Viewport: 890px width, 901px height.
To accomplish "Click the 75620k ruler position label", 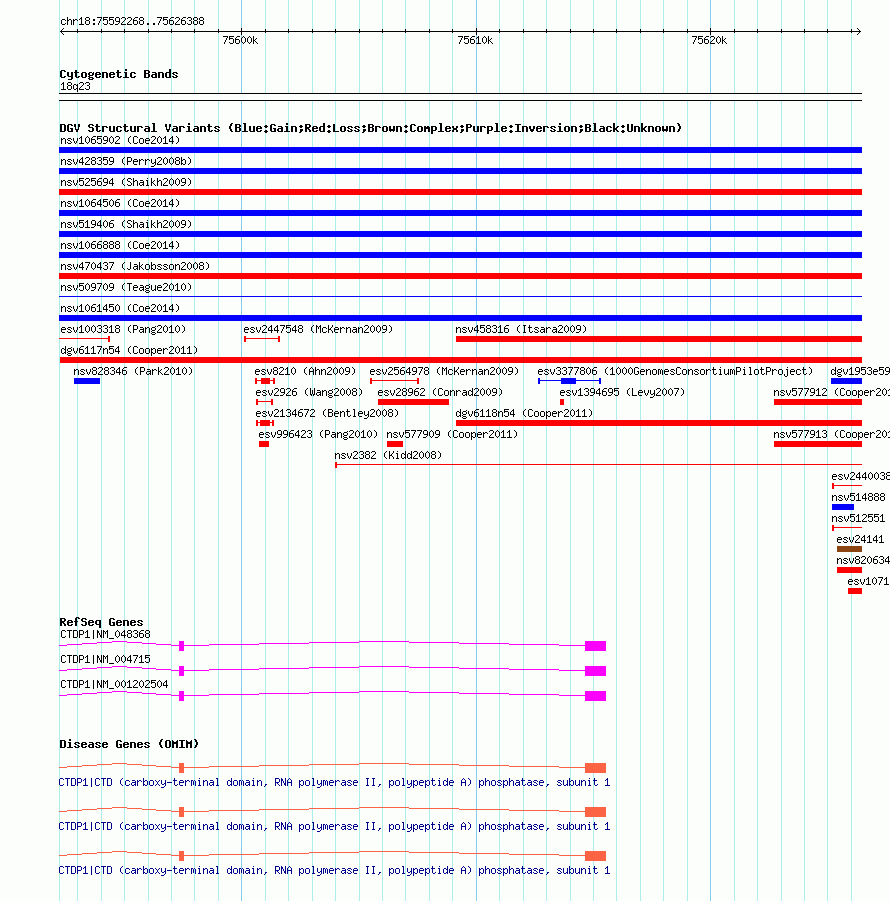I will point(709,40).
